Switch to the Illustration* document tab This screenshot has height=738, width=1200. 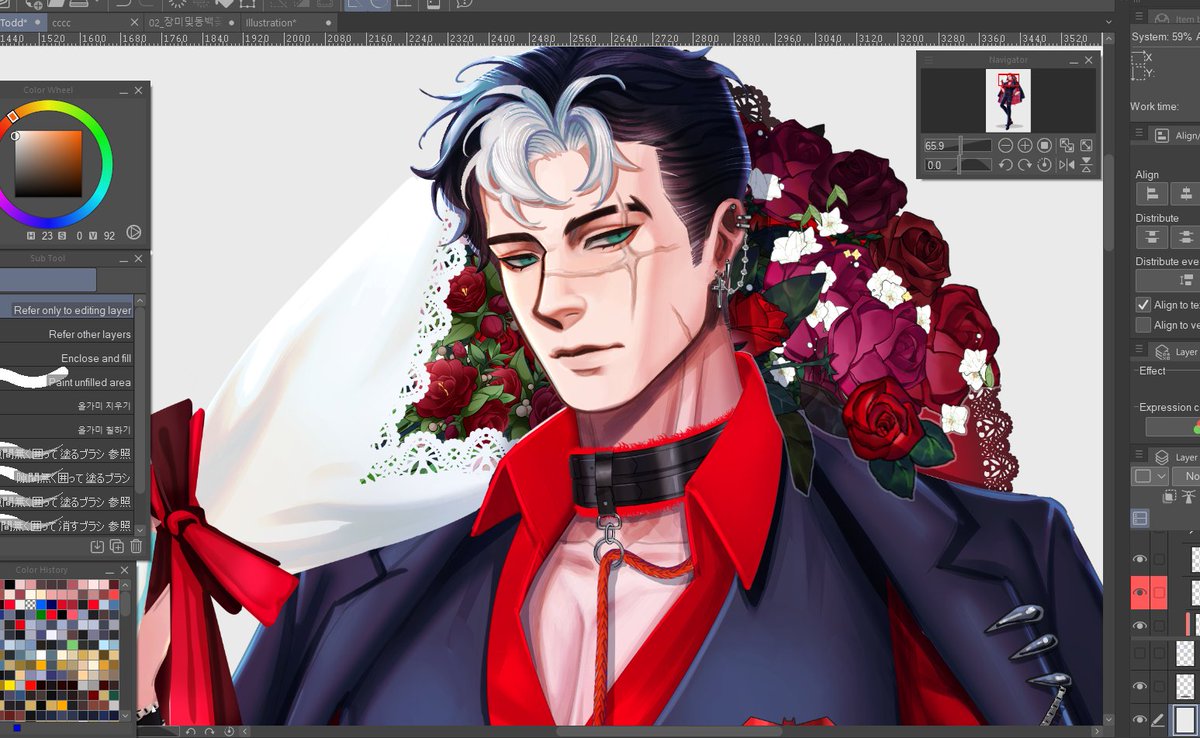point(287,22)
